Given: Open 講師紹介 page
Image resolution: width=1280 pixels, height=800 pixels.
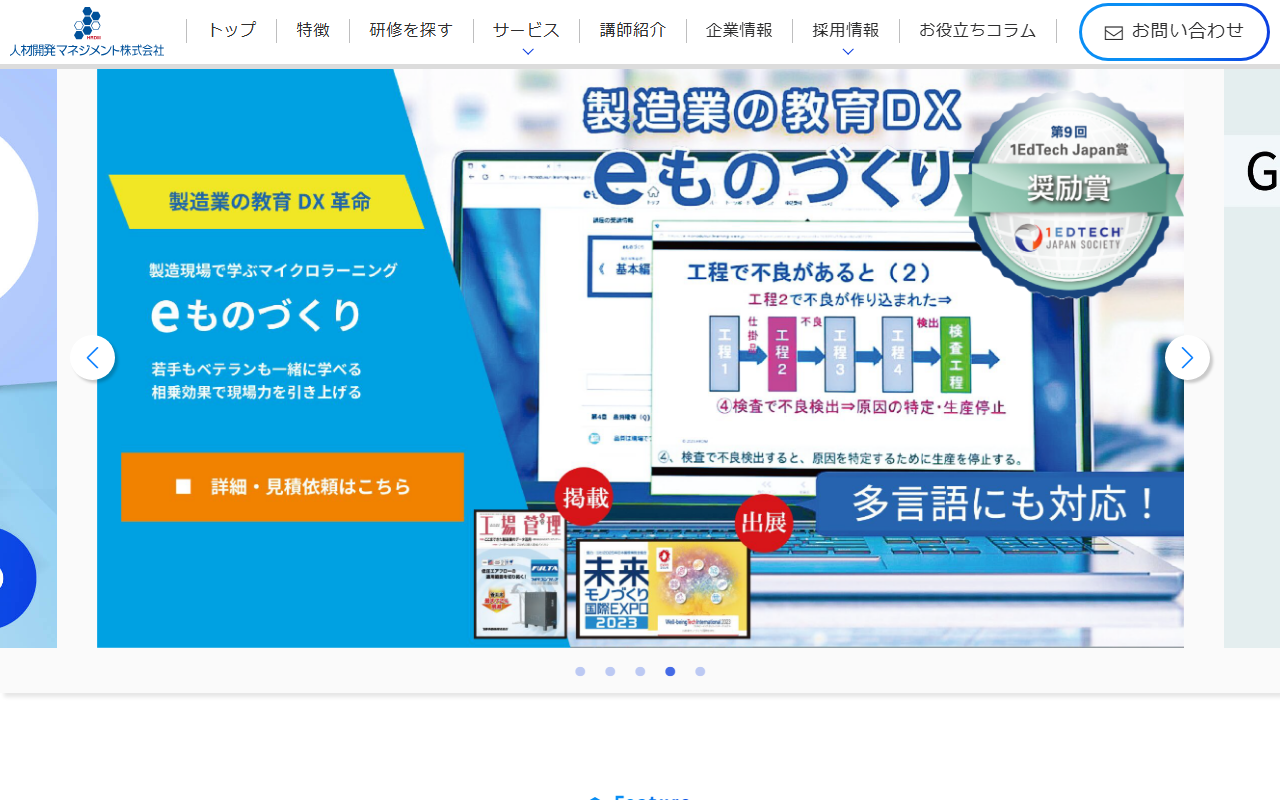Looking at the screenshot, I should point(633,30).
